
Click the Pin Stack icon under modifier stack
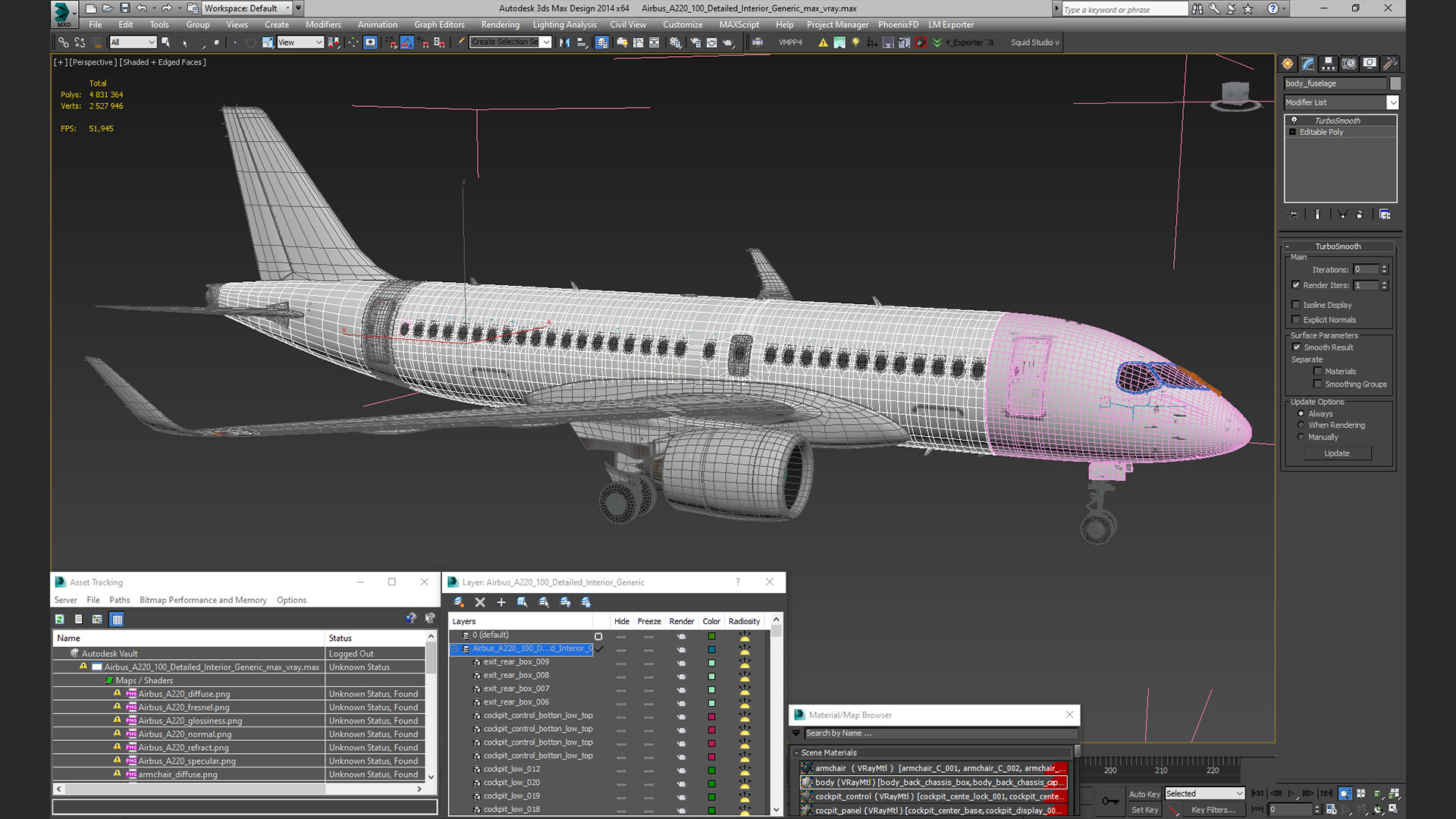1294,215
